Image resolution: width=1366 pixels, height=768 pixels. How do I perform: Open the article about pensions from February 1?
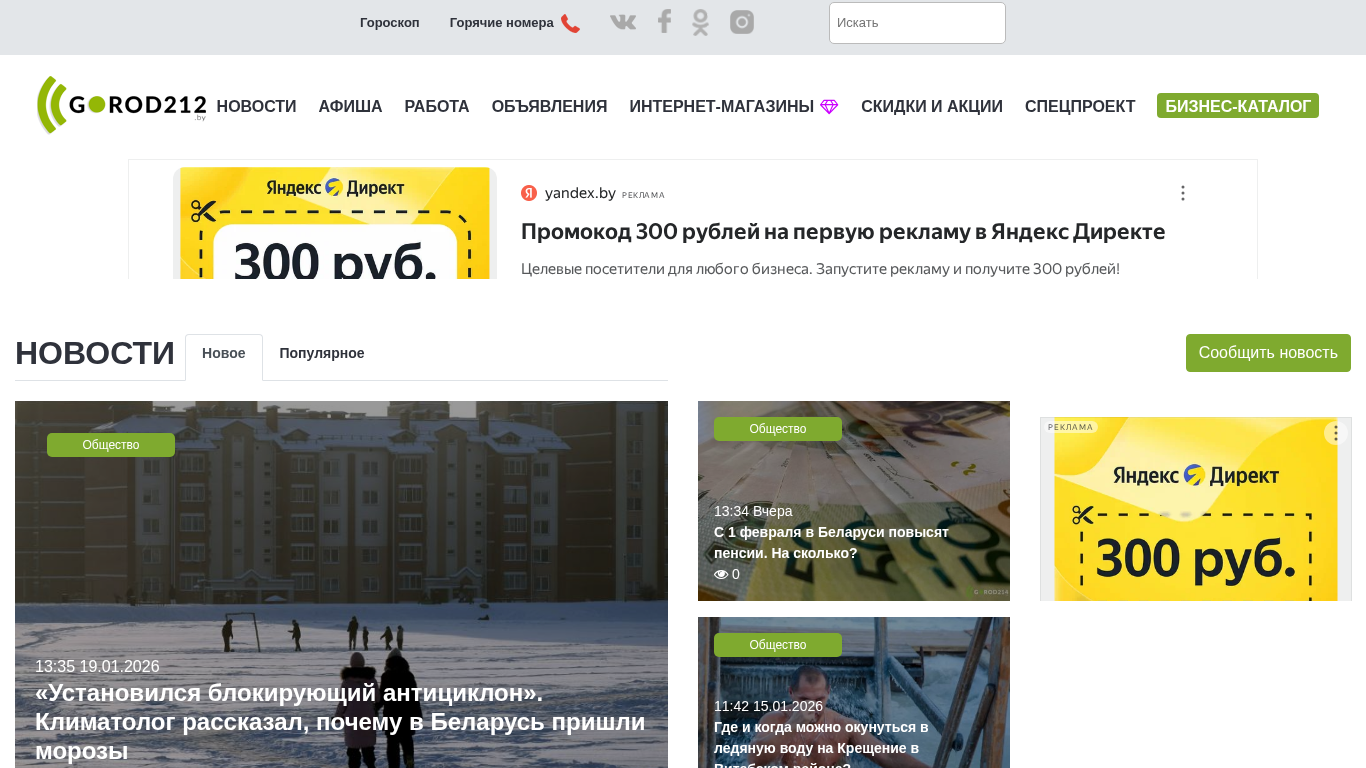pos(831,543)
